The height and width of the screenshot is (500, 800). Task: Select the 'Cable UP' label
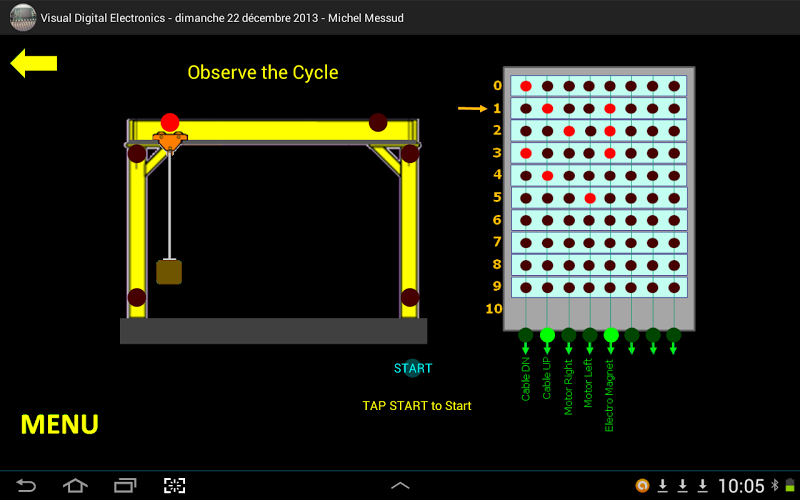pos(547,379)
